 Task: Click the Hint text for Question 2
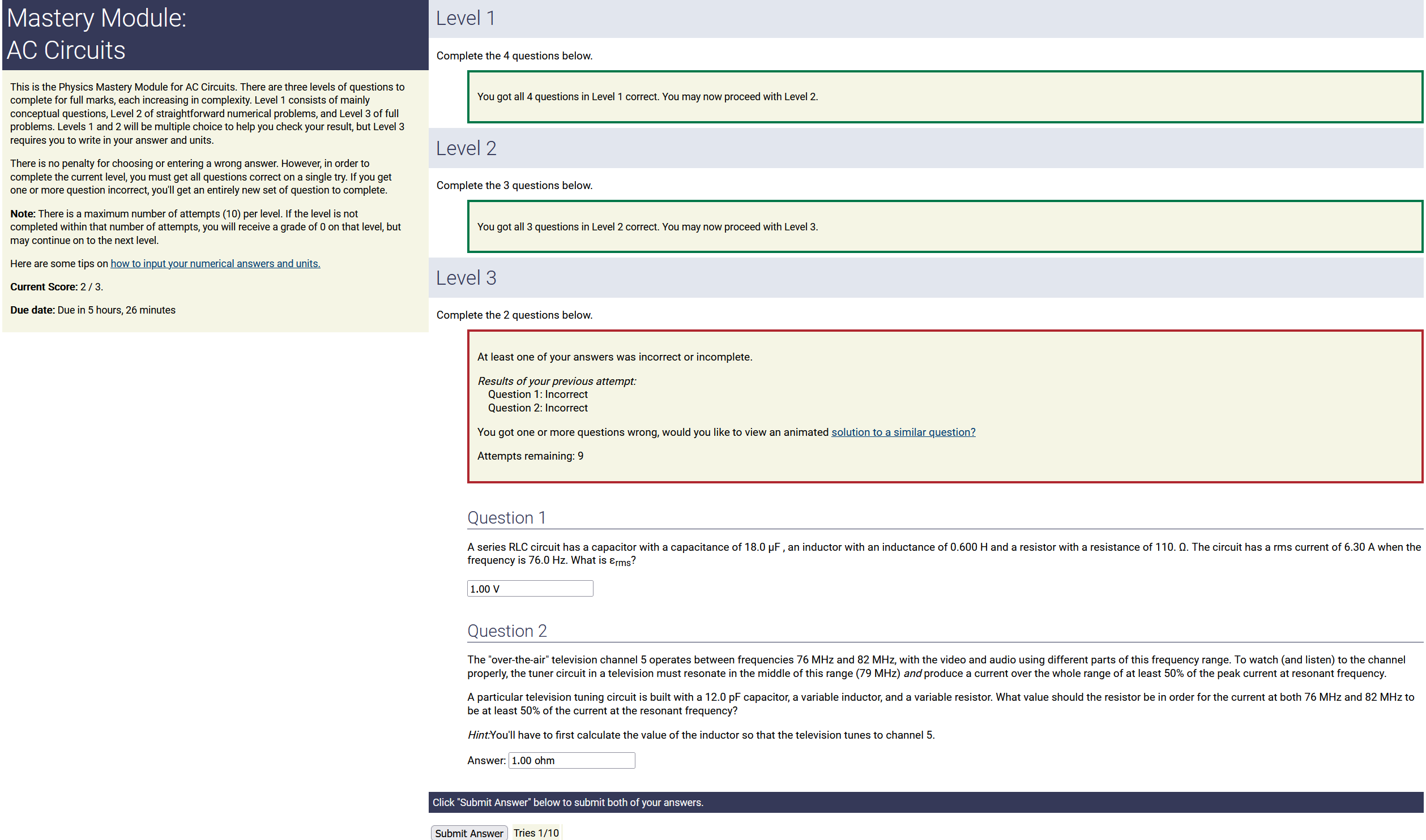point(701,735)
